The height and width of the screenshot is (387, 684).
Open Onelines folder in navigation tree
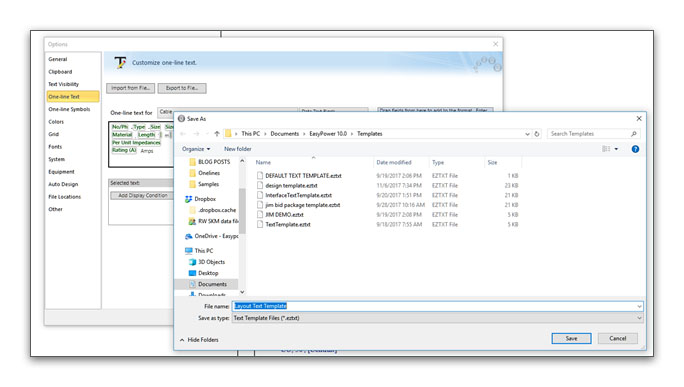[x=209, y=173]
